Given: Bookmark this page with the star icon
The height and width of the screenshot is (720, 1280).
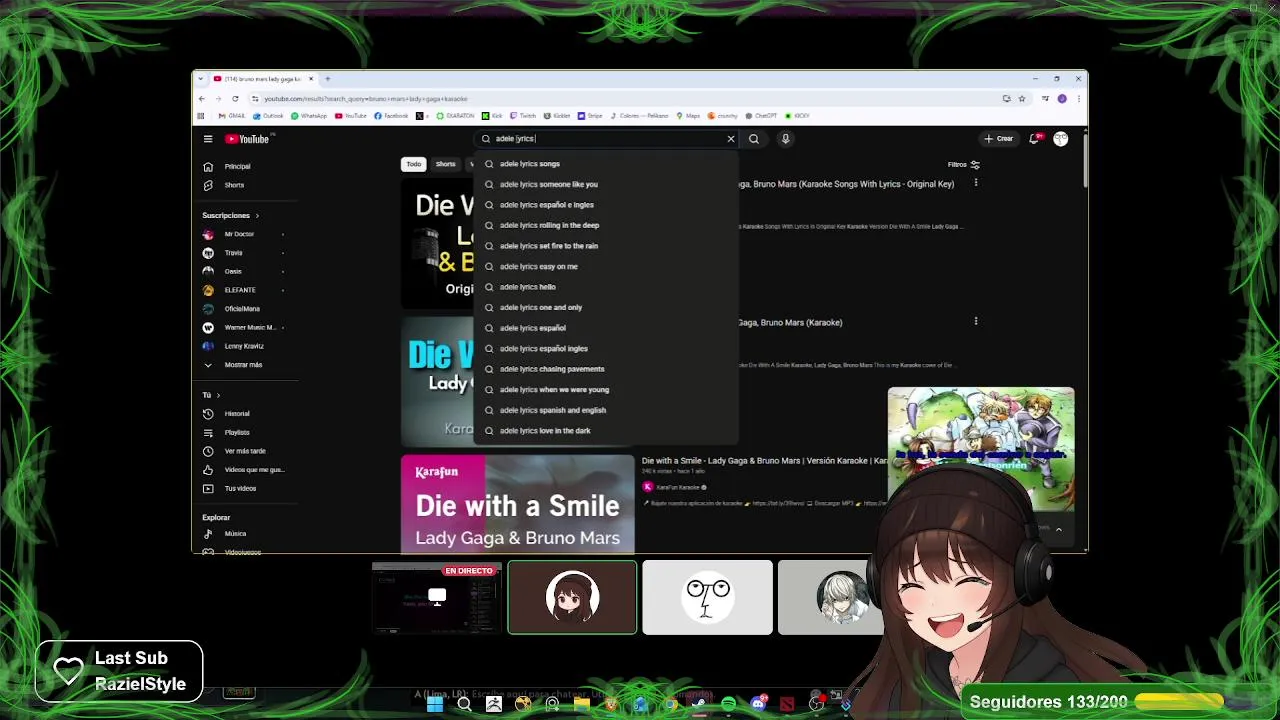Looking at the screenshot, I should 1022,99.
